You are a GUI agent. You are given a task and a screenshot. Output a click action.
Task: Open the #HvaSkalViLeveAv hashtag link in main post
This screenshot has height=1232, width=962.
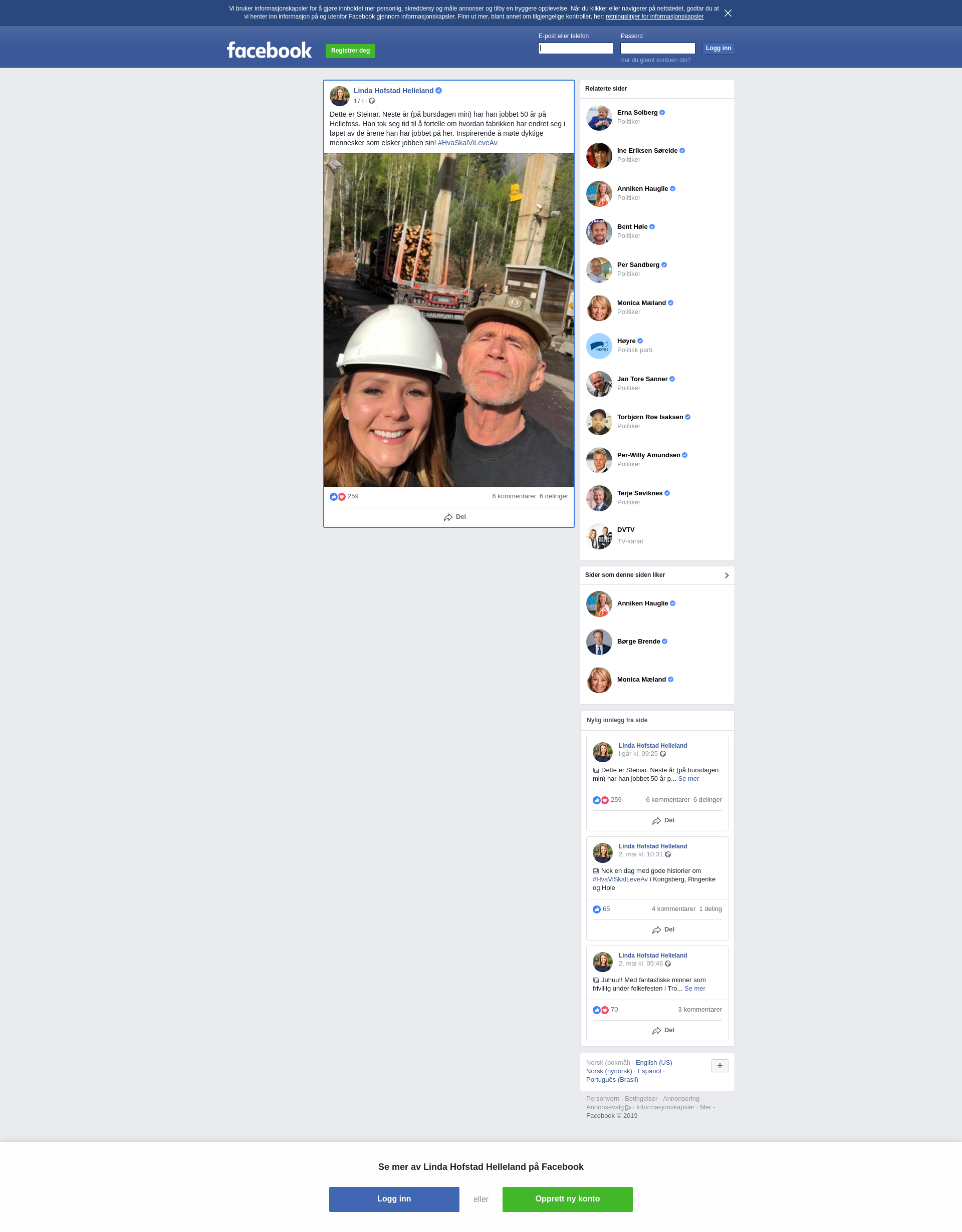(x=468, y=143)
